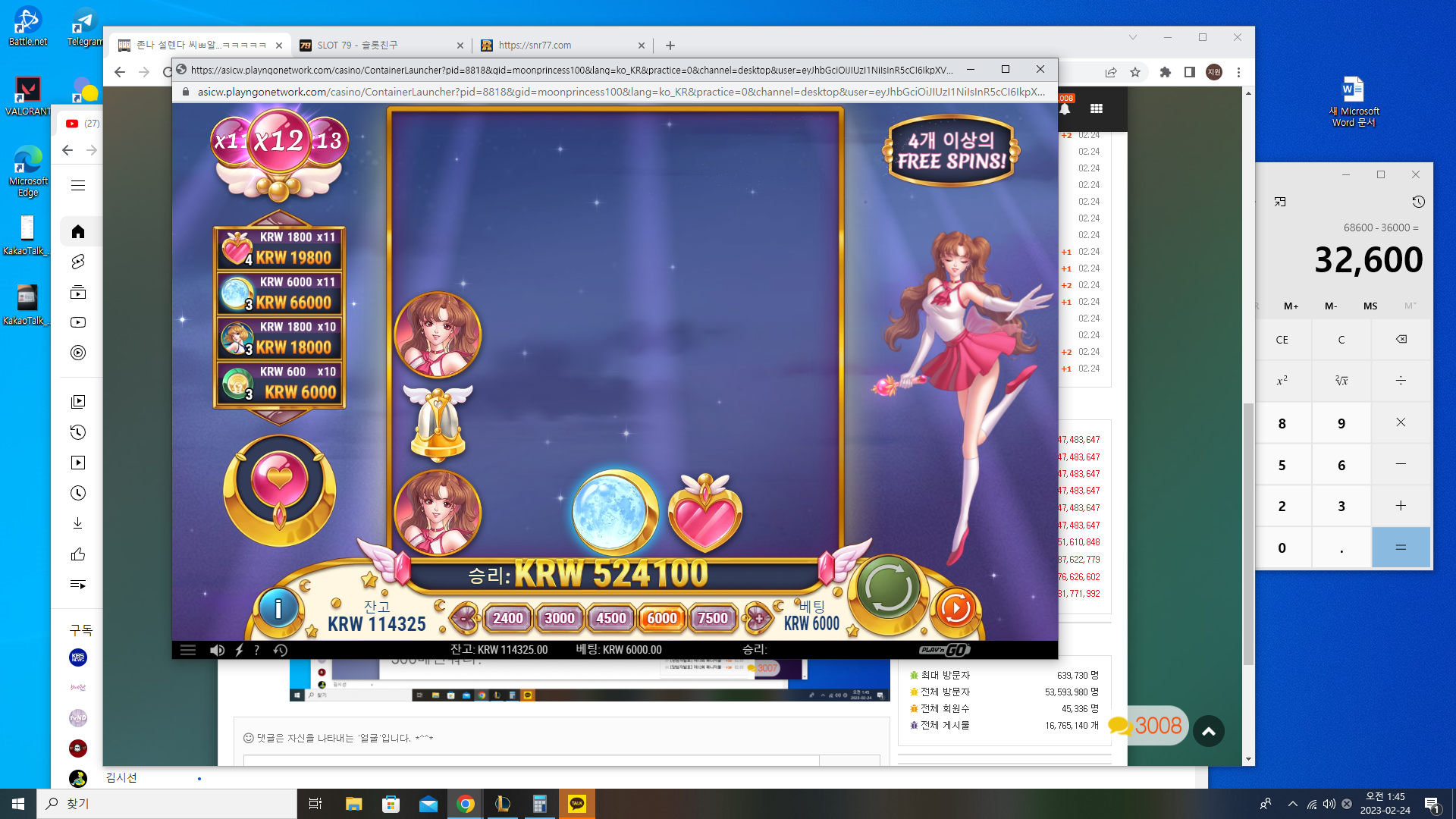Click MS memory store in Calculator
This screenshot has height=819, width=1456.
pos(1370,306)
